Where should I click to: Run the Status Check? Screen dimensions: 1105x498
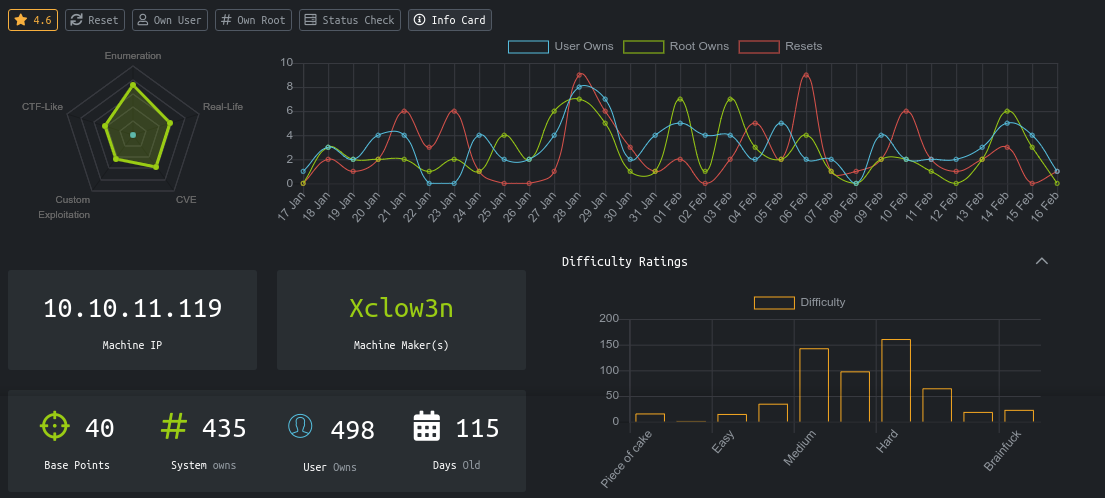tap(350, 20)
